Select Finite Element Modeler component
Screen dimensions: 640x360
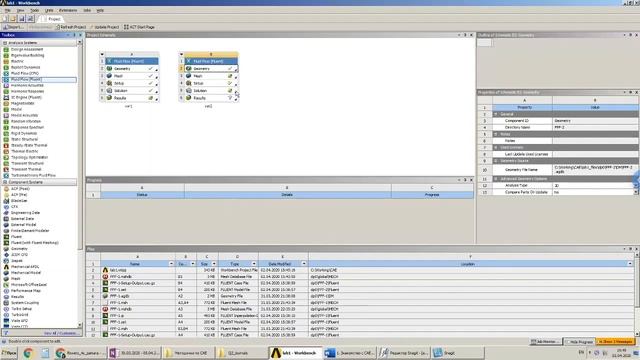tap(30, 231)
